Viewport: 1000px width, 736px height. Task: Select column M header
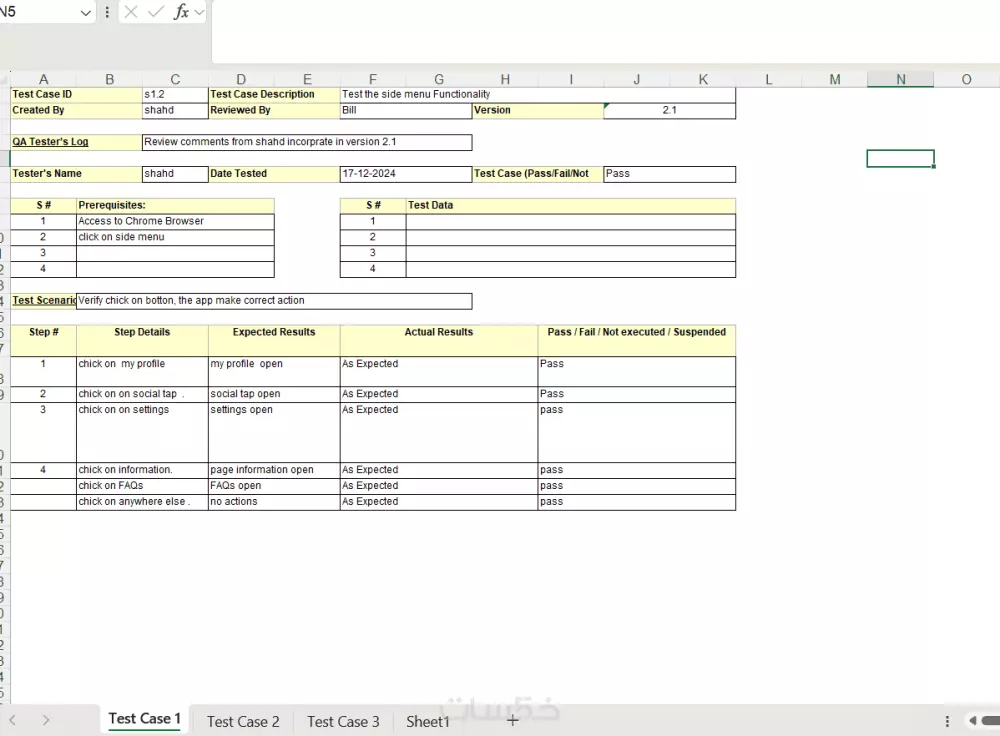point(835,79)
